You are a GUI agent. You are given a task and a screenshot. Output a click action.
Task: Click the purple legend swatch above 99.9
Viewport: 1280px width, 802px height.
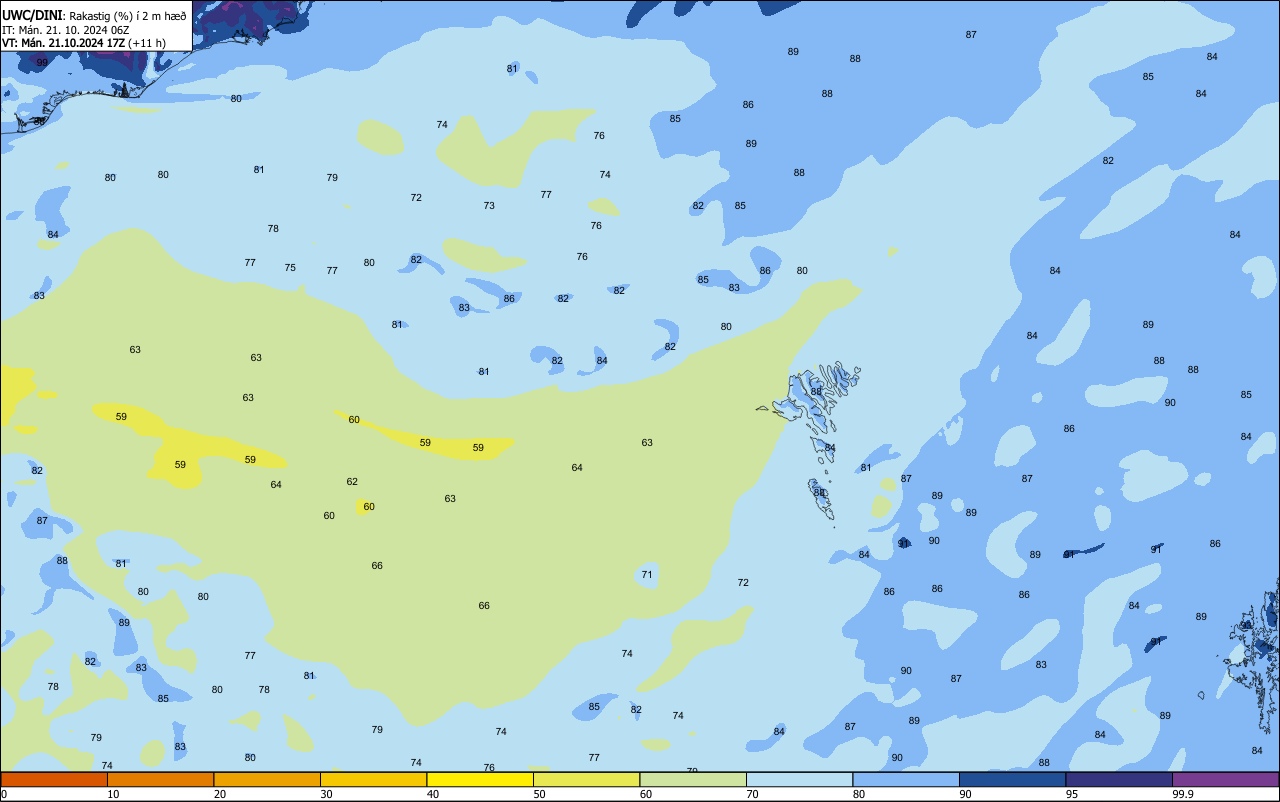click(1225, 779)
